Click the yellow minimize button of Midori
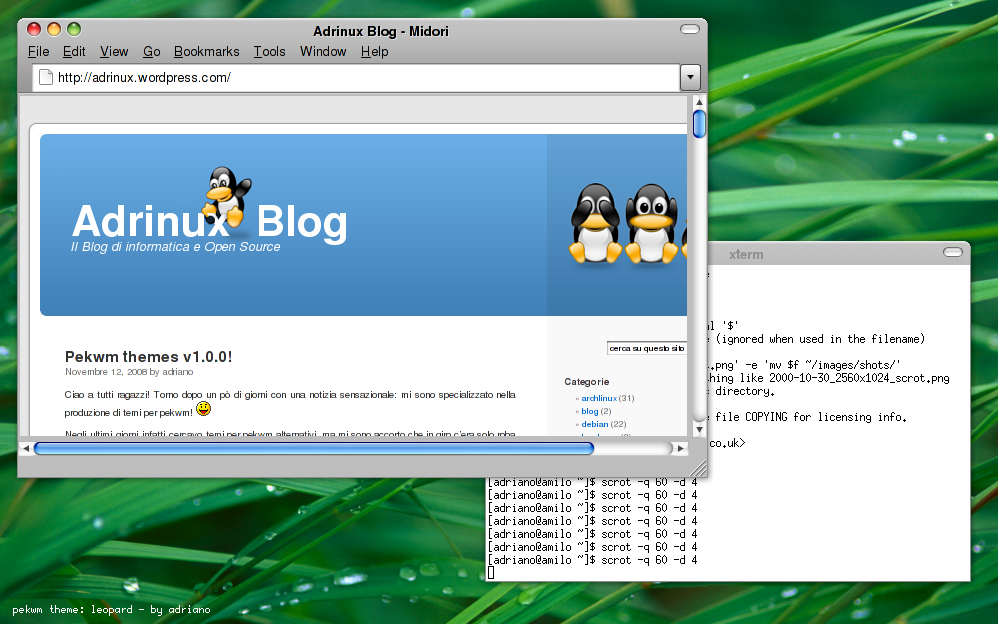The width and height of the screenshot is (998, 624). coord(54,29)
